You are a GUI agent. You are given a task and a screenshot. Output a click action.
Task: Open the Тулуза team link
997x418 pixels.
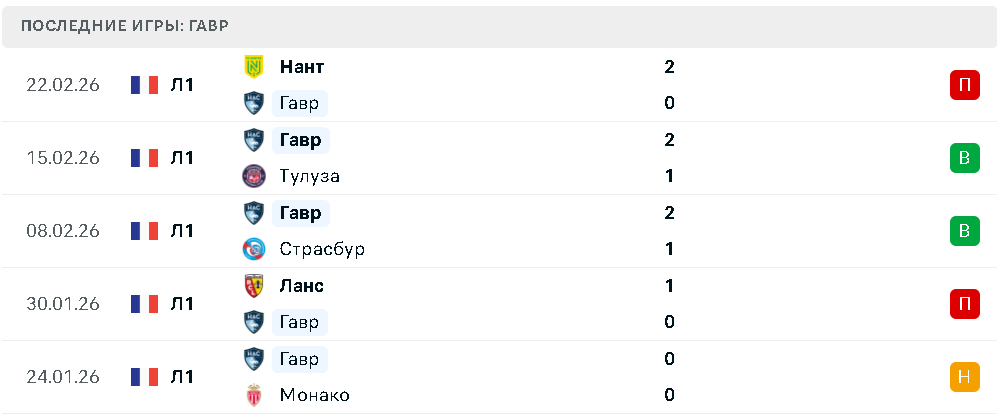[310, 176]
